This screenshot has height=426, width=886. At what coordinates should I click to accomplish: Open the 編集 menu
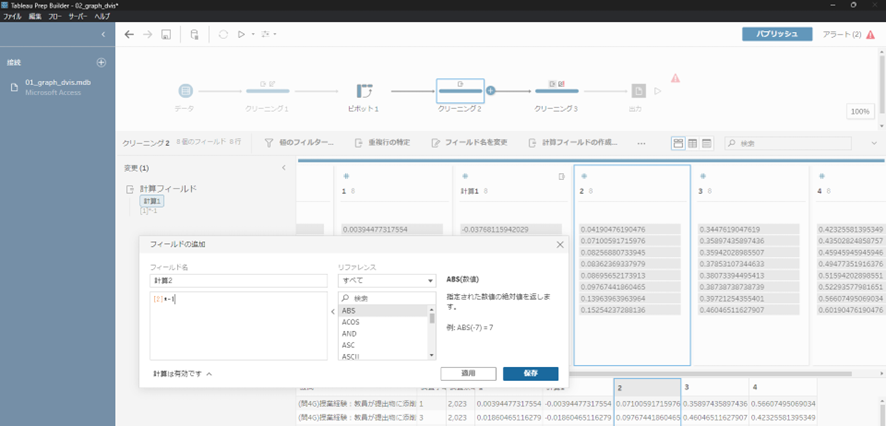(34, 16)
